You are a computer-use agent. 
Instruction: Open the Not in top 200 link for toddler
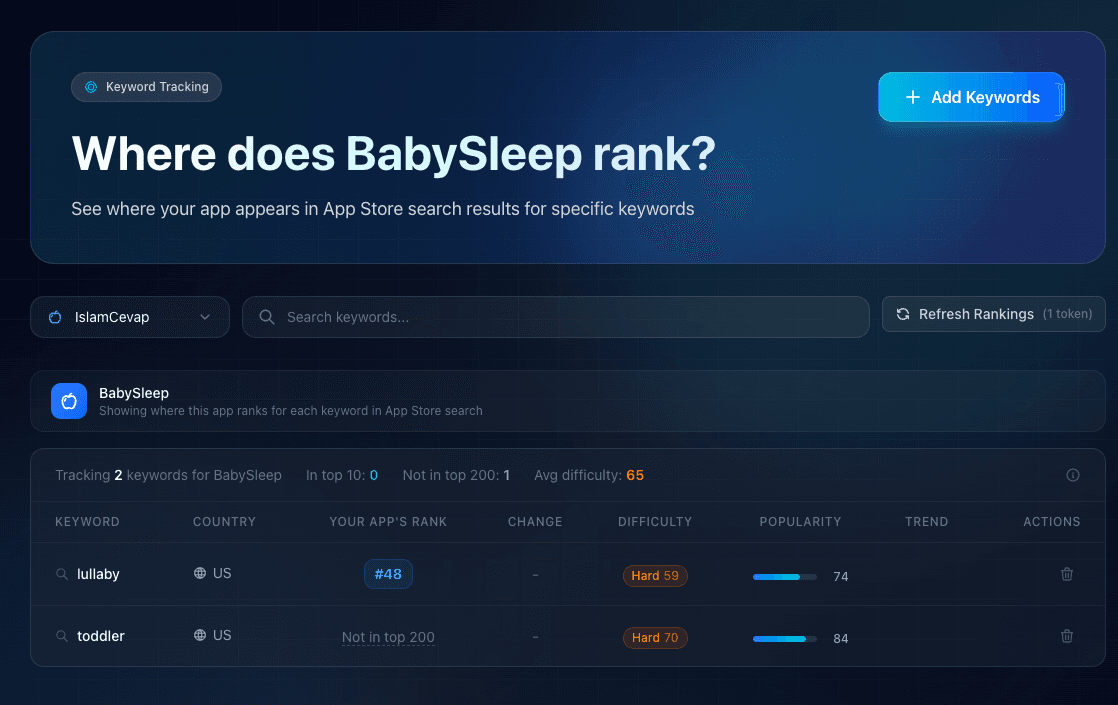point(388,636)
